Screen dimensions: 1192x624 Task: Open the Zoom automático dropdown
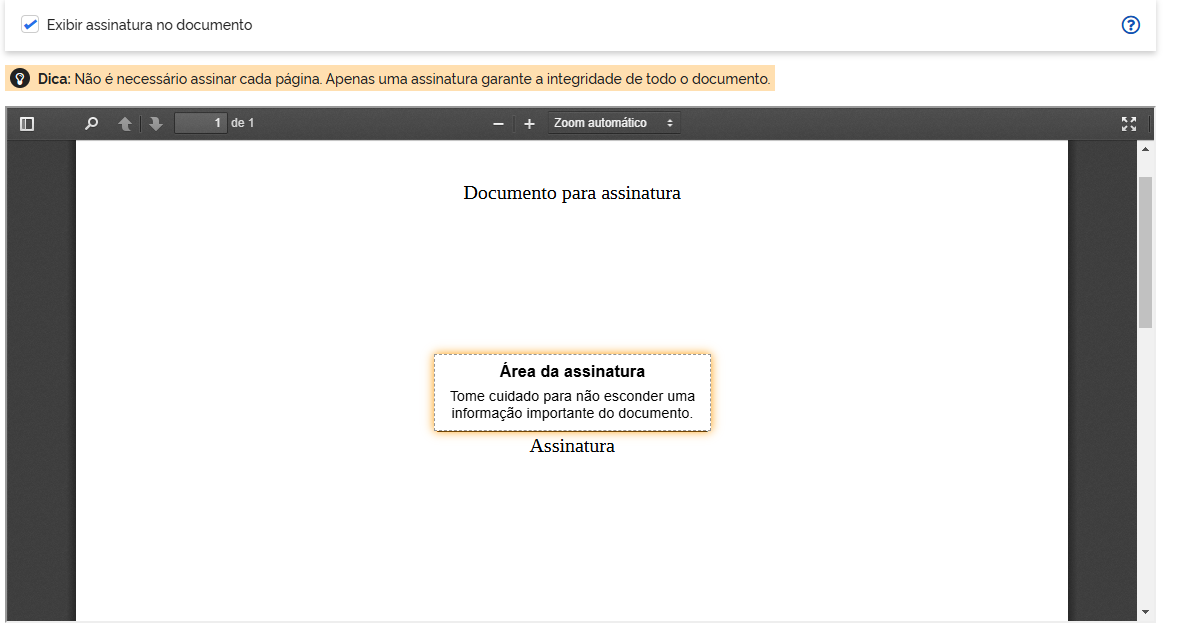tap(613, 123)
